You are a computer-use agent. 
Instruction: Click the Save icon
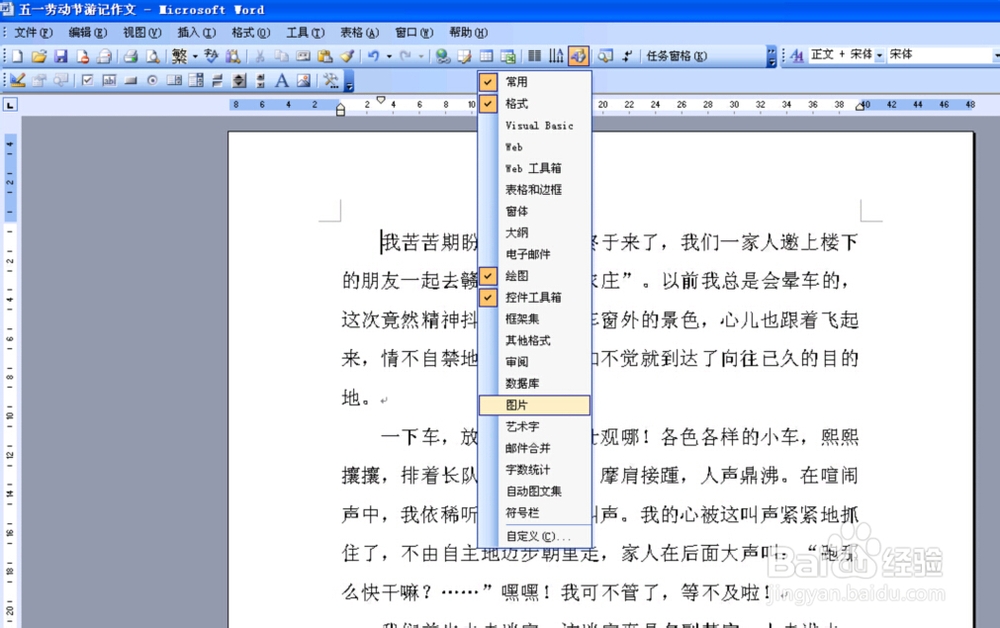[x=61, y=56]
